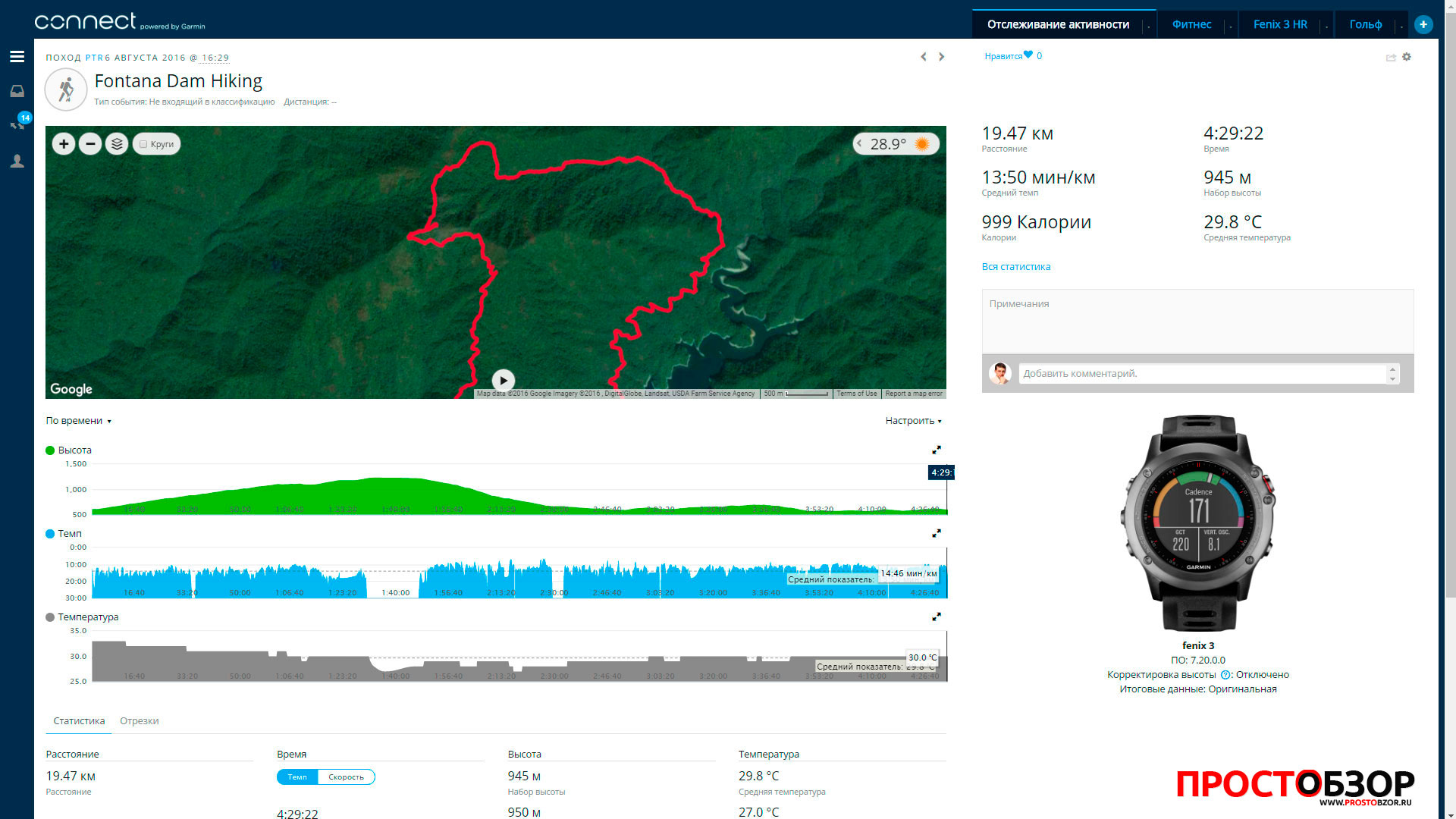Add new dashboard tab with plus
Image resolution: width=1456 pixels, height=819 pixels.
pyautogui.click(x=1423, y=24)
